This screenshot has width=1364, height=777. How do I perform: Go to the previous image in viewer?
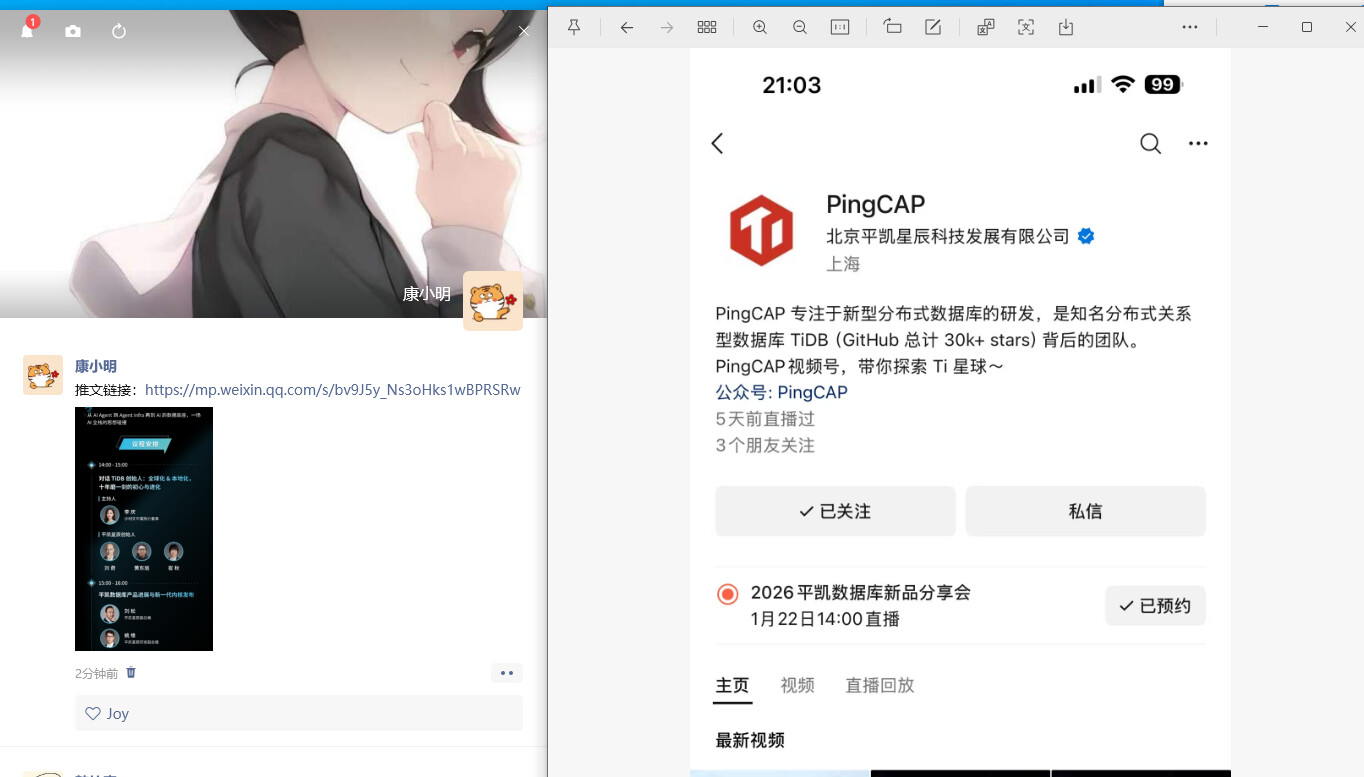[x=627, y=28]
